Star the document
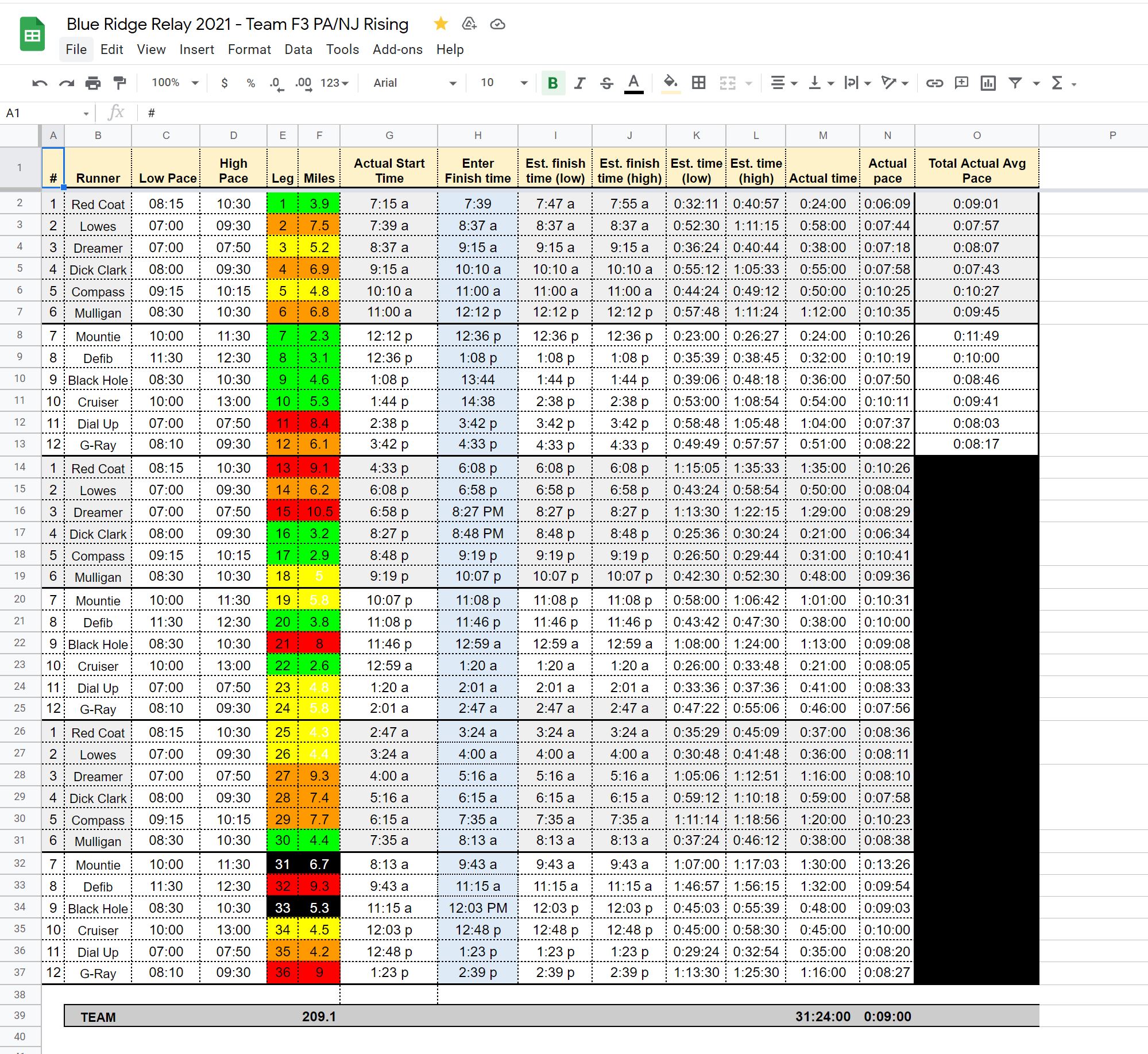Viewport: 1148px width, 1054px height. pos(441,24)
